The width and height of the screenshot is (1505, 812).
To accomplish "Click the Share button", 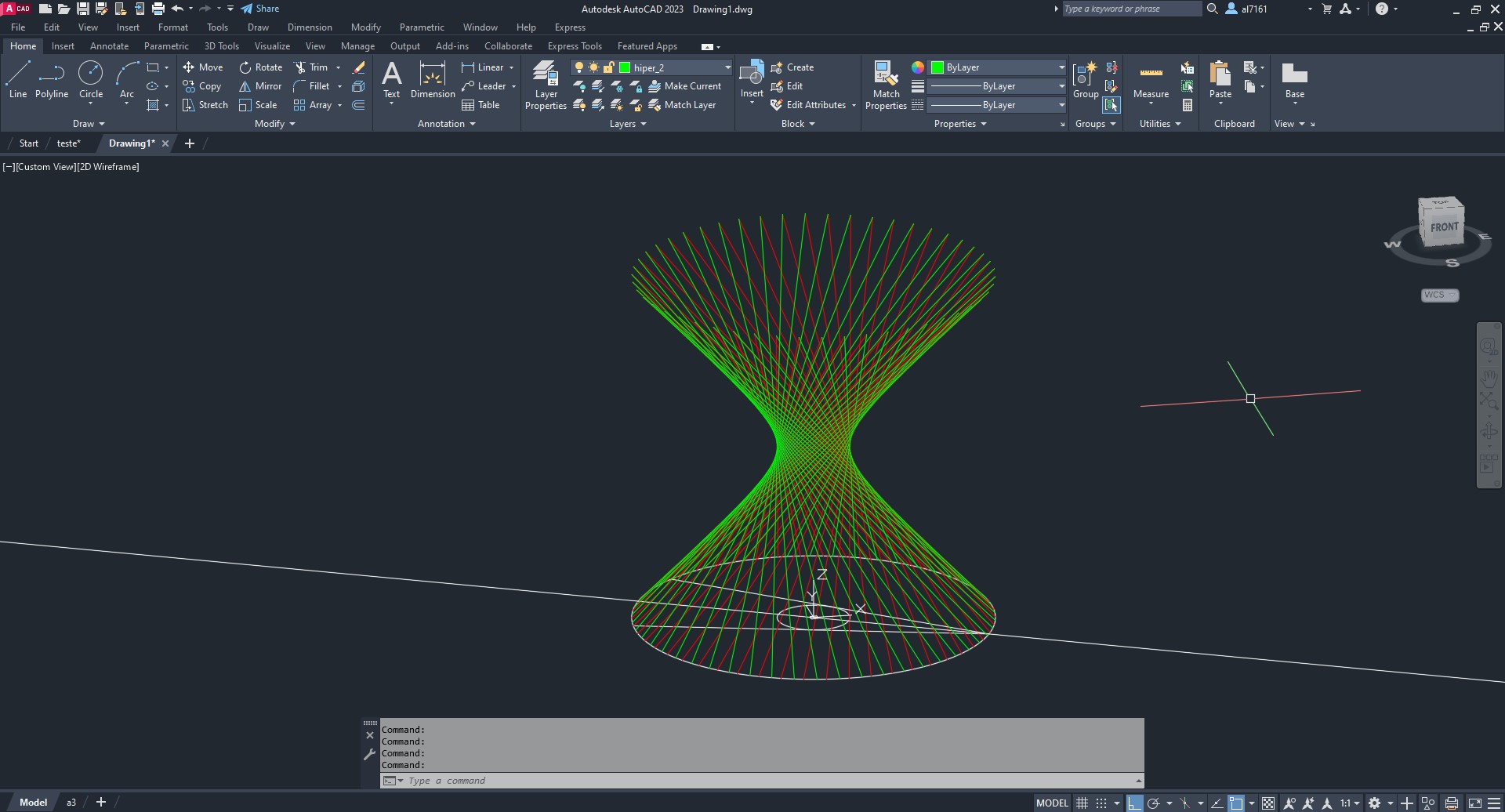I will [260, 9].
